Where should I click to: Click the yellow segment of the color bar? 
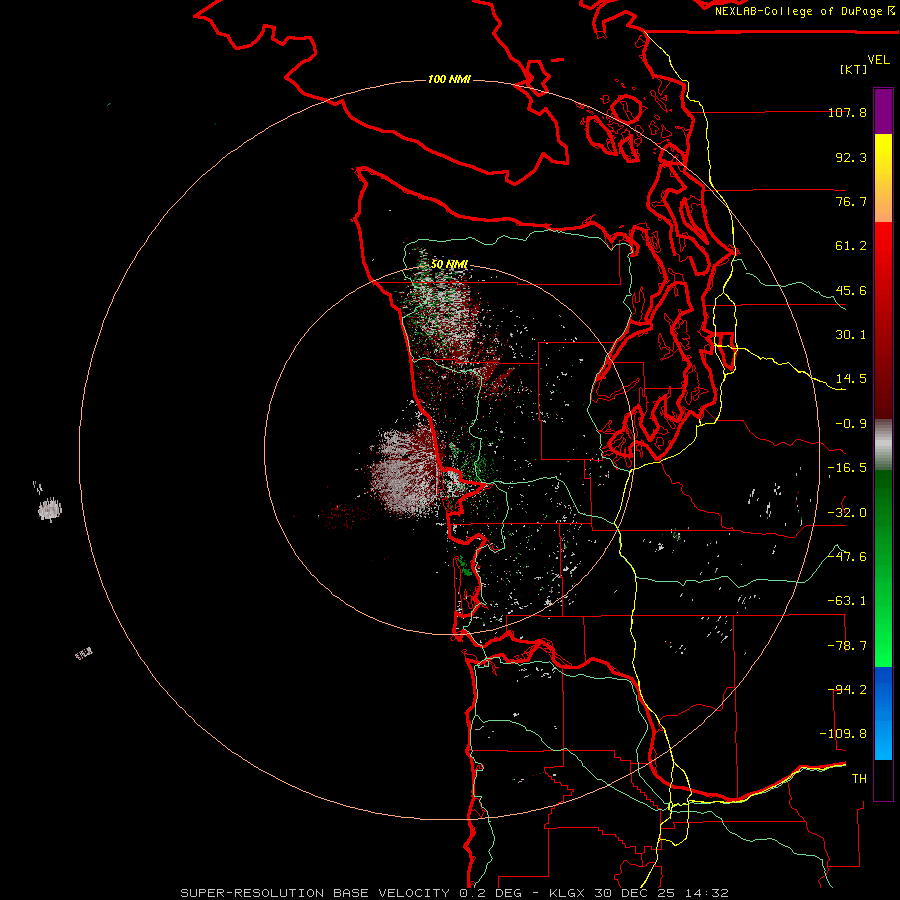click(883, 178)
